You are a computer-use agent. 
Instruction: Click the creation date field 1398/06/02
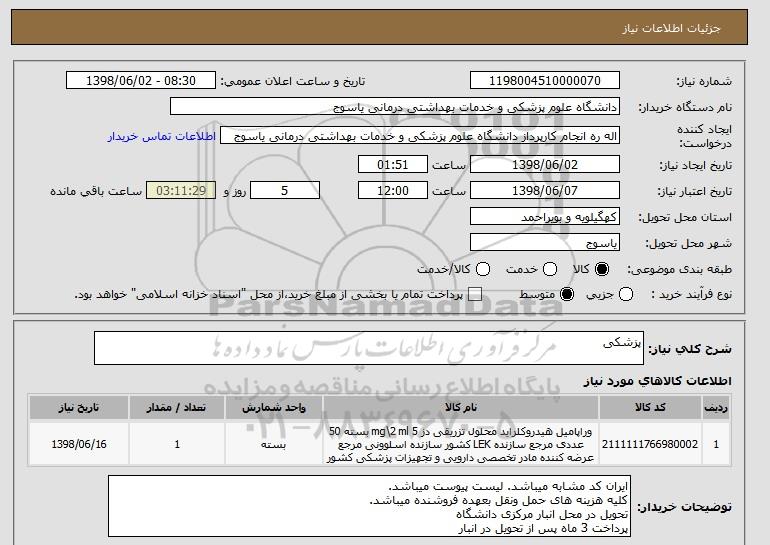point(545,164)
